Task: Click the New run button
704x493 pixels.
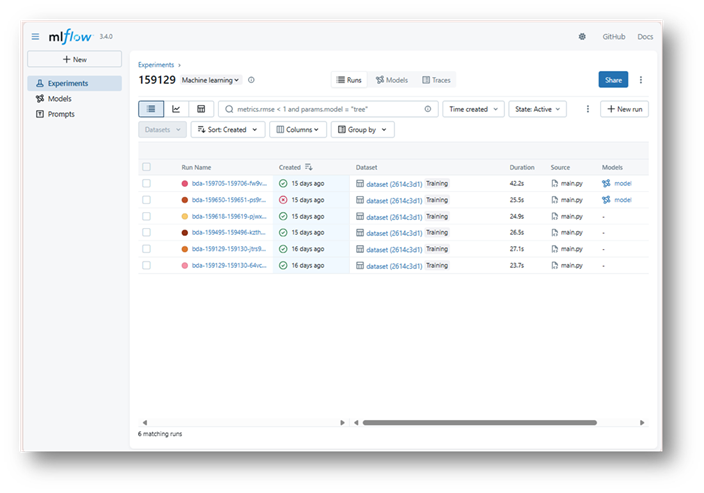Action: tap(625, 109)
